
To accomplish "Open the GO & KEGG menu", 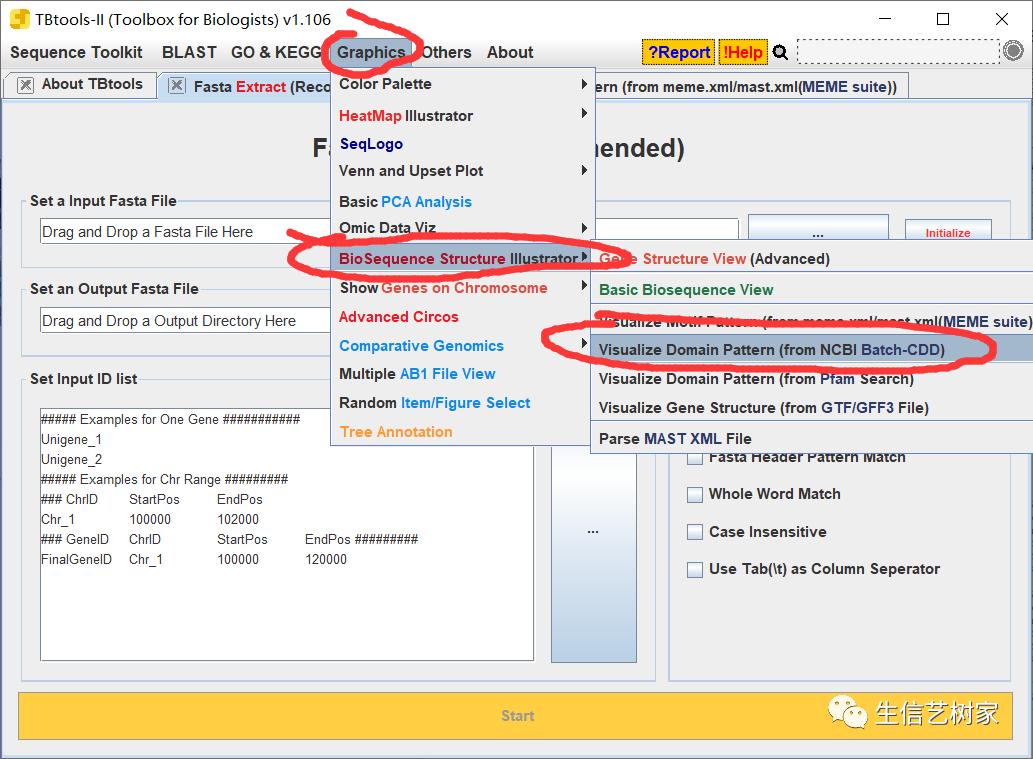I will (x=276, y=52).
